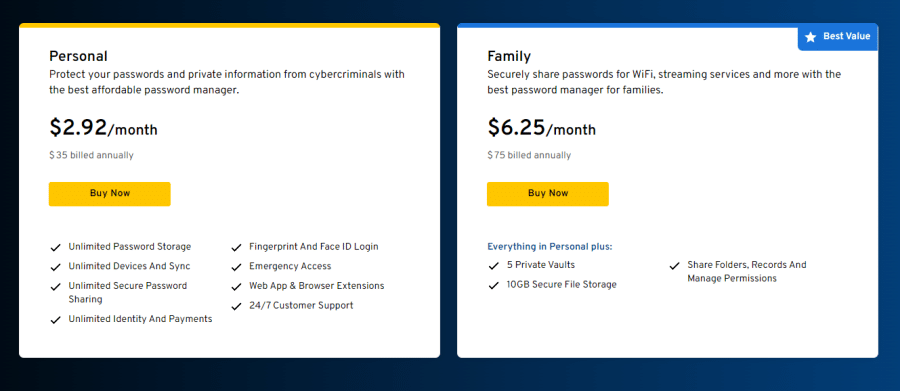Image resolution: width=900 pixels, height=391 pixels.
Task: Click the Personal plan heading
Action: click(78, 56)
